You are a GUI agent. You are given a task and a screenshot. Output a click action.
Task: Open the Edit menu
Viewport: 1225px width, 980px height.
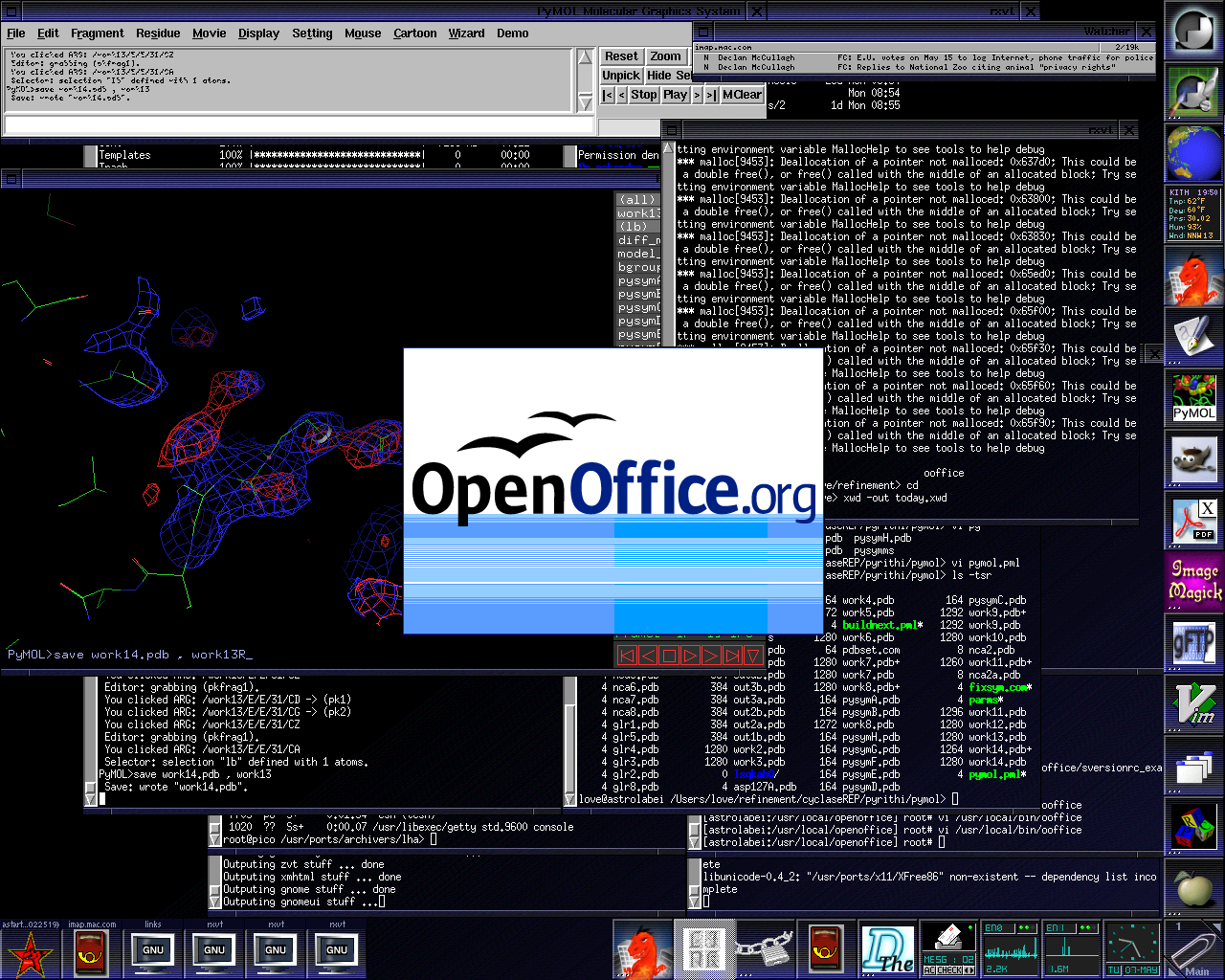coord(48,33)
